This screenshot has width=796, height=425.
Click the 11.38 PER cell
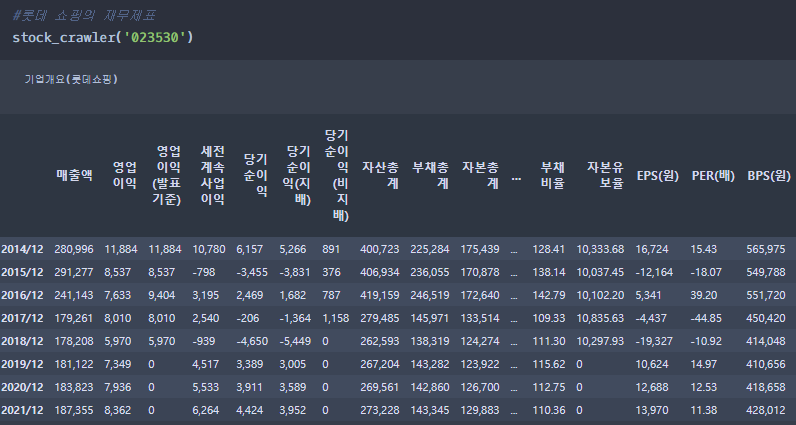click(704, 410)
